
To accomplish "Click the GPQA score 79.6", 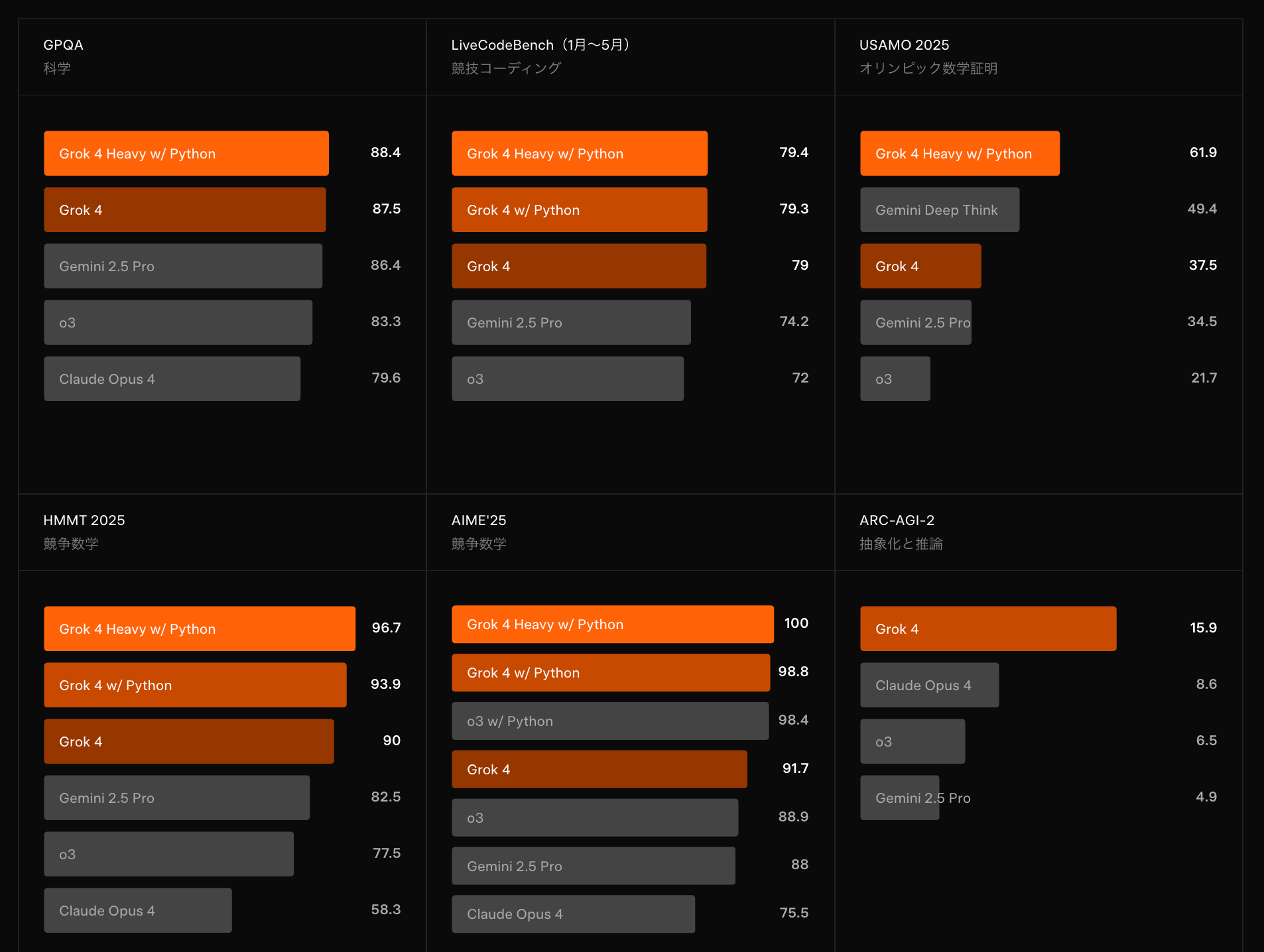I will (386, 378).
